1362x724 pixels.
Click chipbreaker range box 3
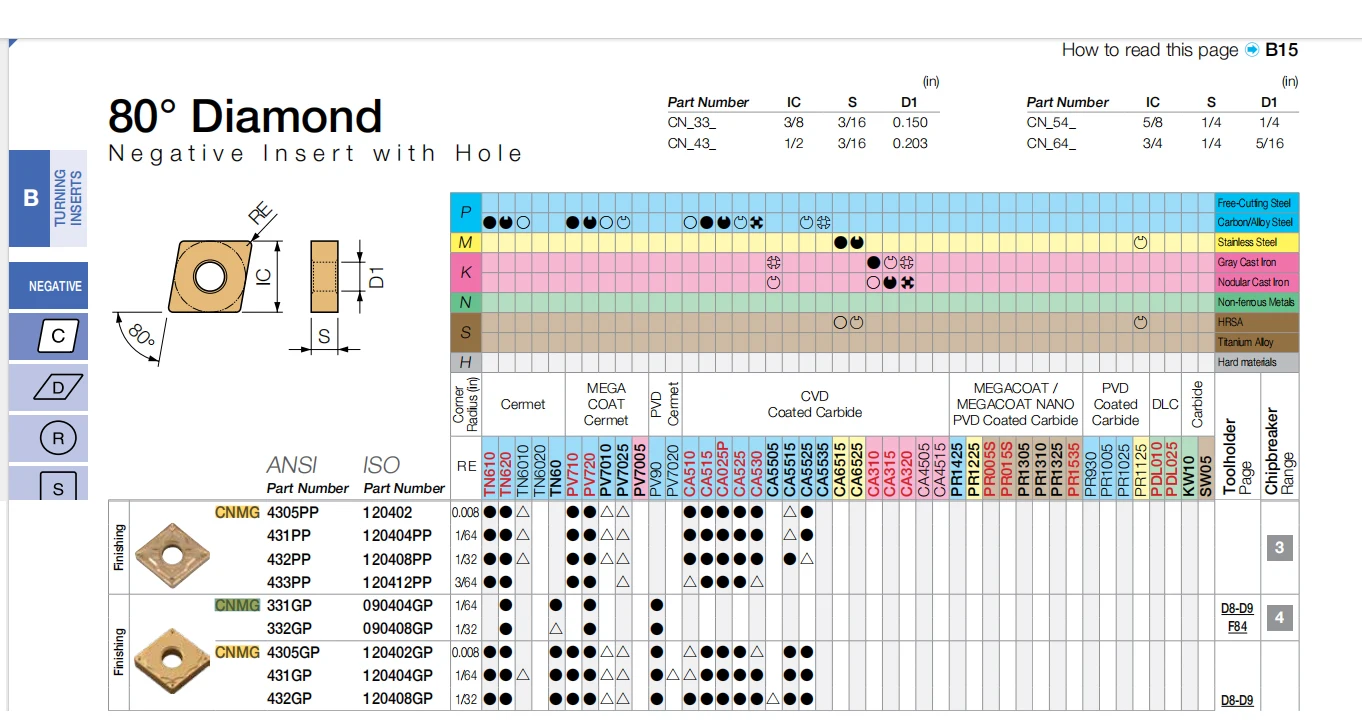click(x=1280, y=547)
